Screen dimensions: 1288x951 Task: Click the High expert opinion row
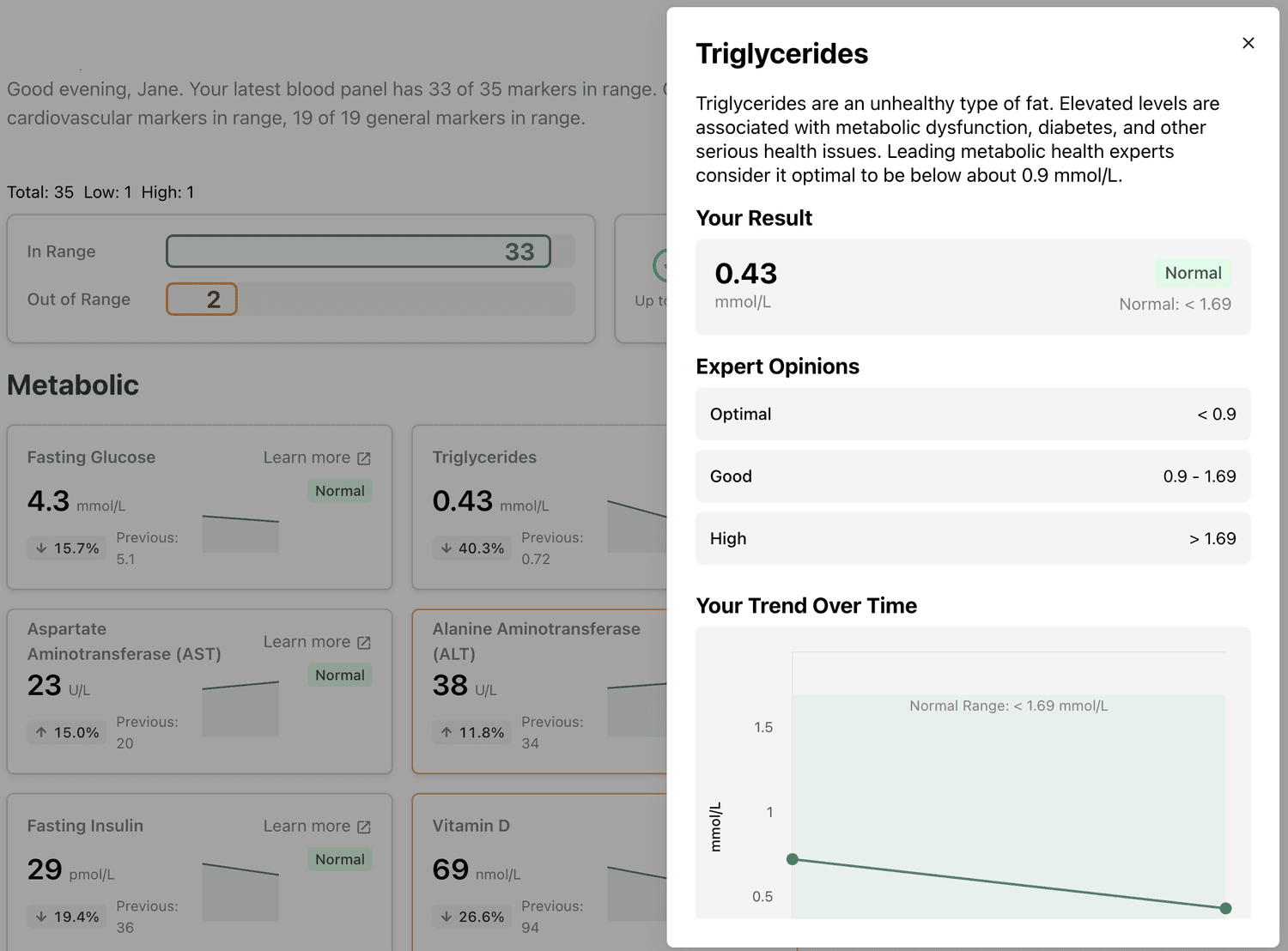(973, 538)
